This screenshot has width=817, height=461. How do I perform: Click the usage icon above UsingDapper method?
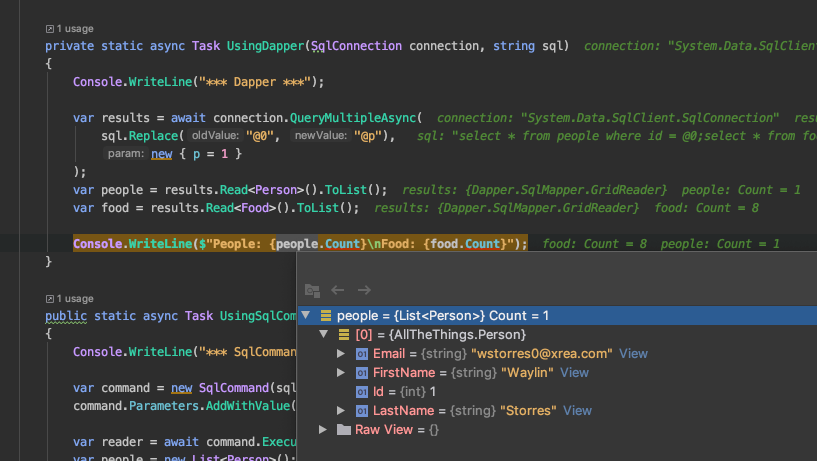pyautogui.click(x=49, y=29)
